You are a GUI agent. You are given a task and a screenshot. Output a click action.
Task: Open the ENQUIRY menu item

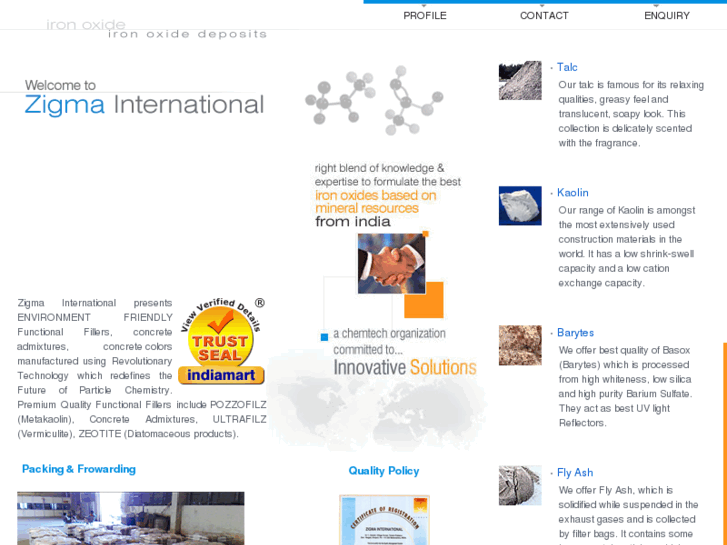click(x=667, y=16)
